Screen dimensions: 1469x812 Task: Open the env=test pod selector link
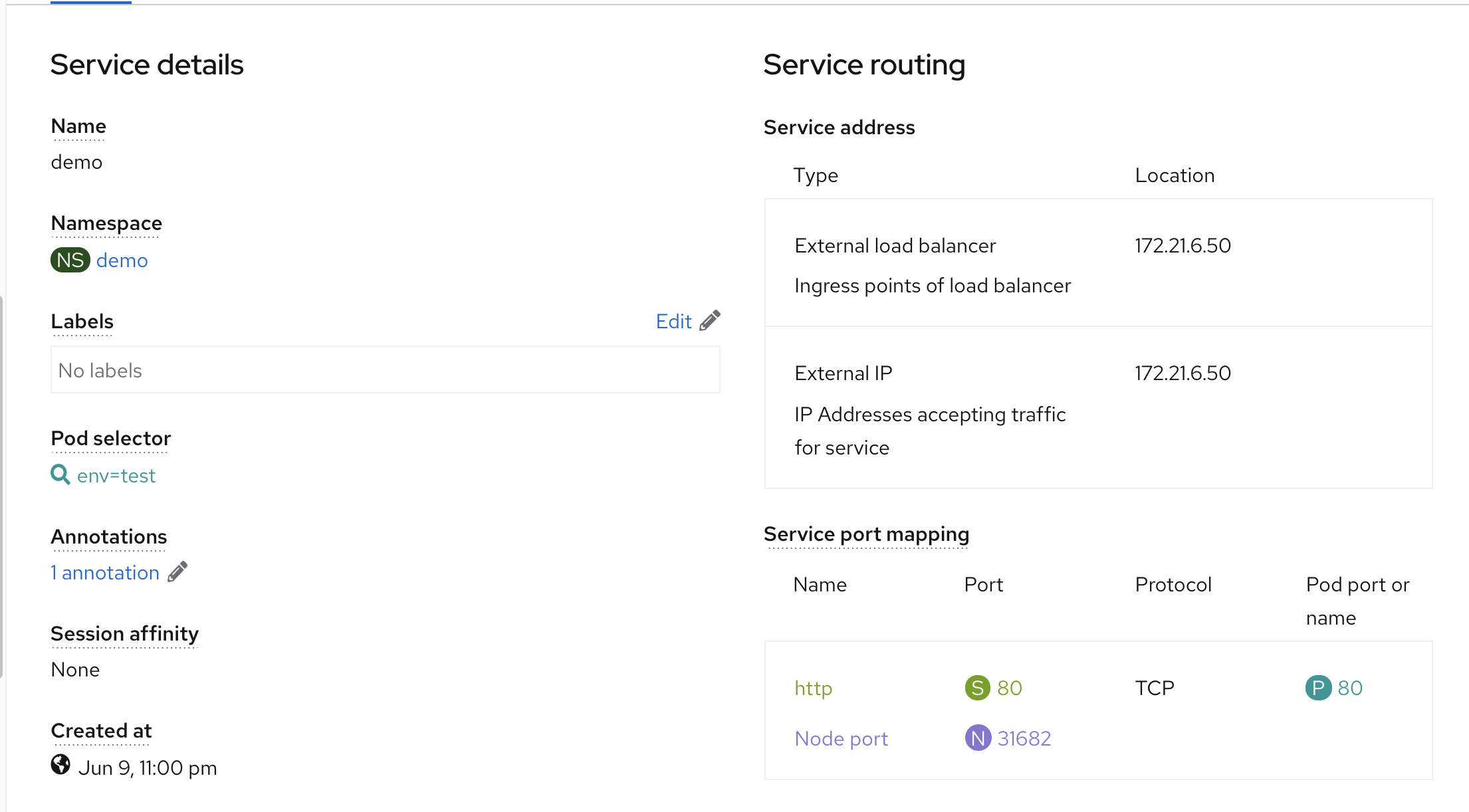pos(116,476)
